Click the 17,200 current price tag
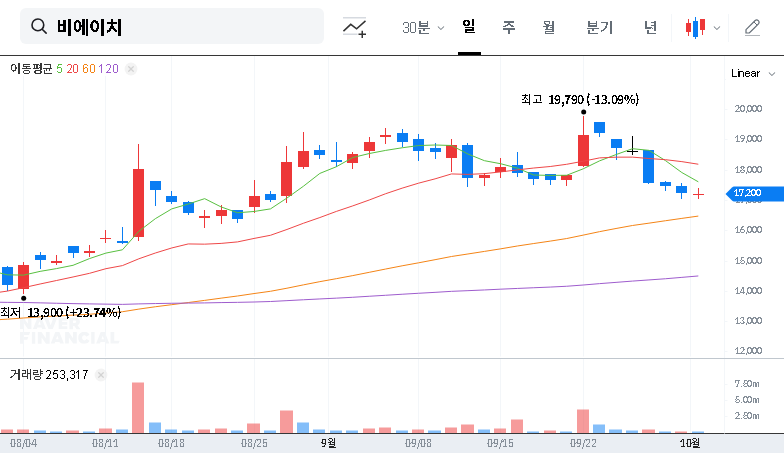 748,193
